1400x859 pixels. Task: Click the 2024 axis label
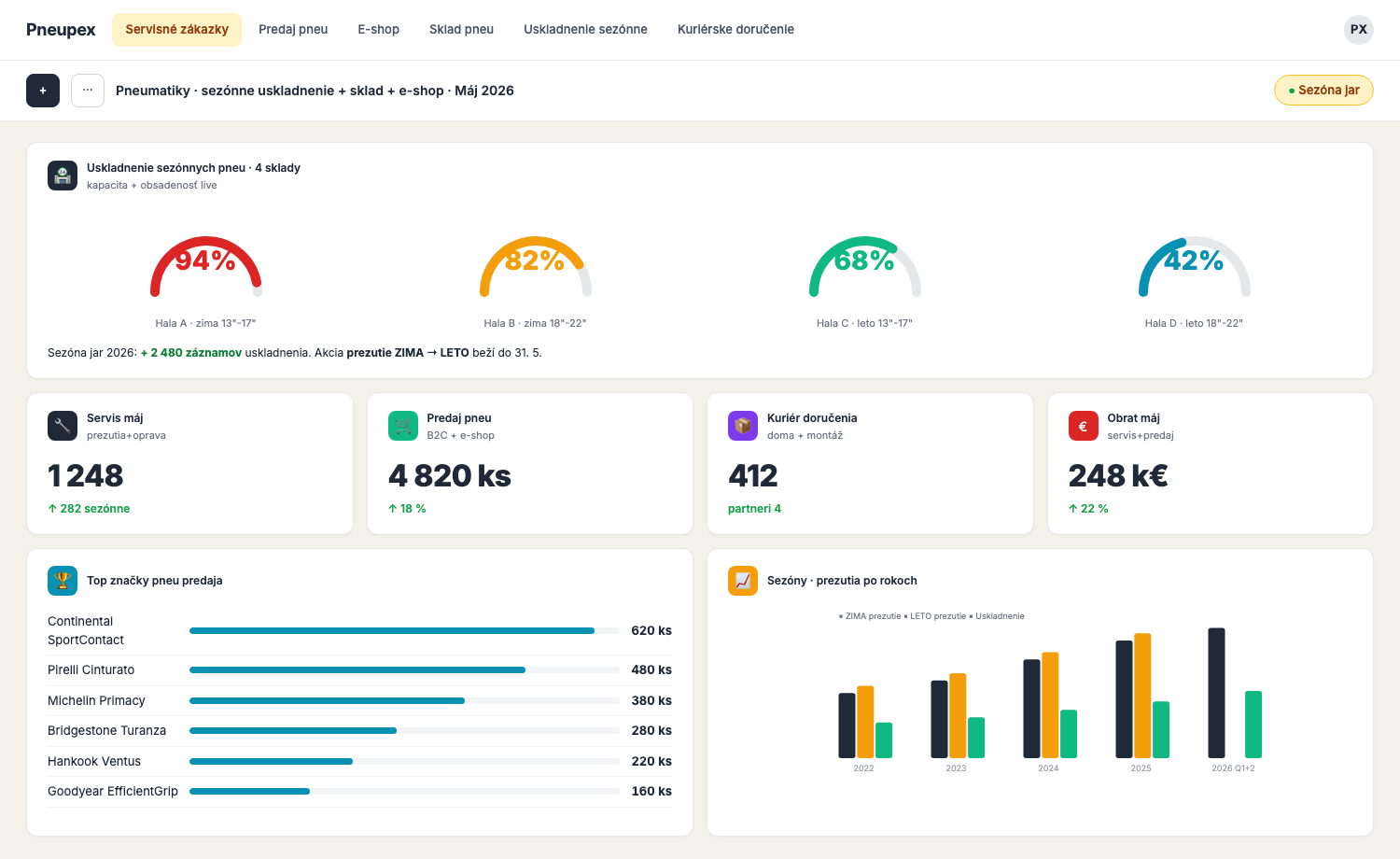1048,768
